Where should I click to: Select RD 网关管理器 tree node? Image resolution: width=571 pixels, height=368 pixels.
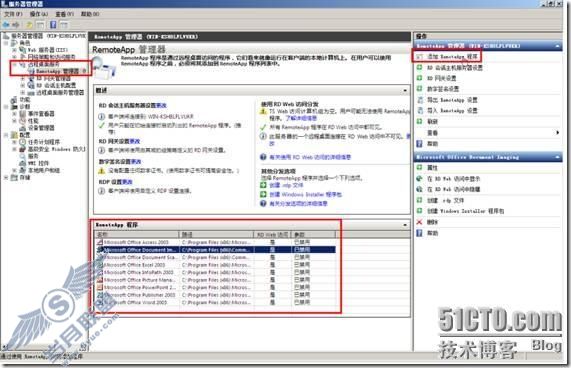click(x=54, y=78)
